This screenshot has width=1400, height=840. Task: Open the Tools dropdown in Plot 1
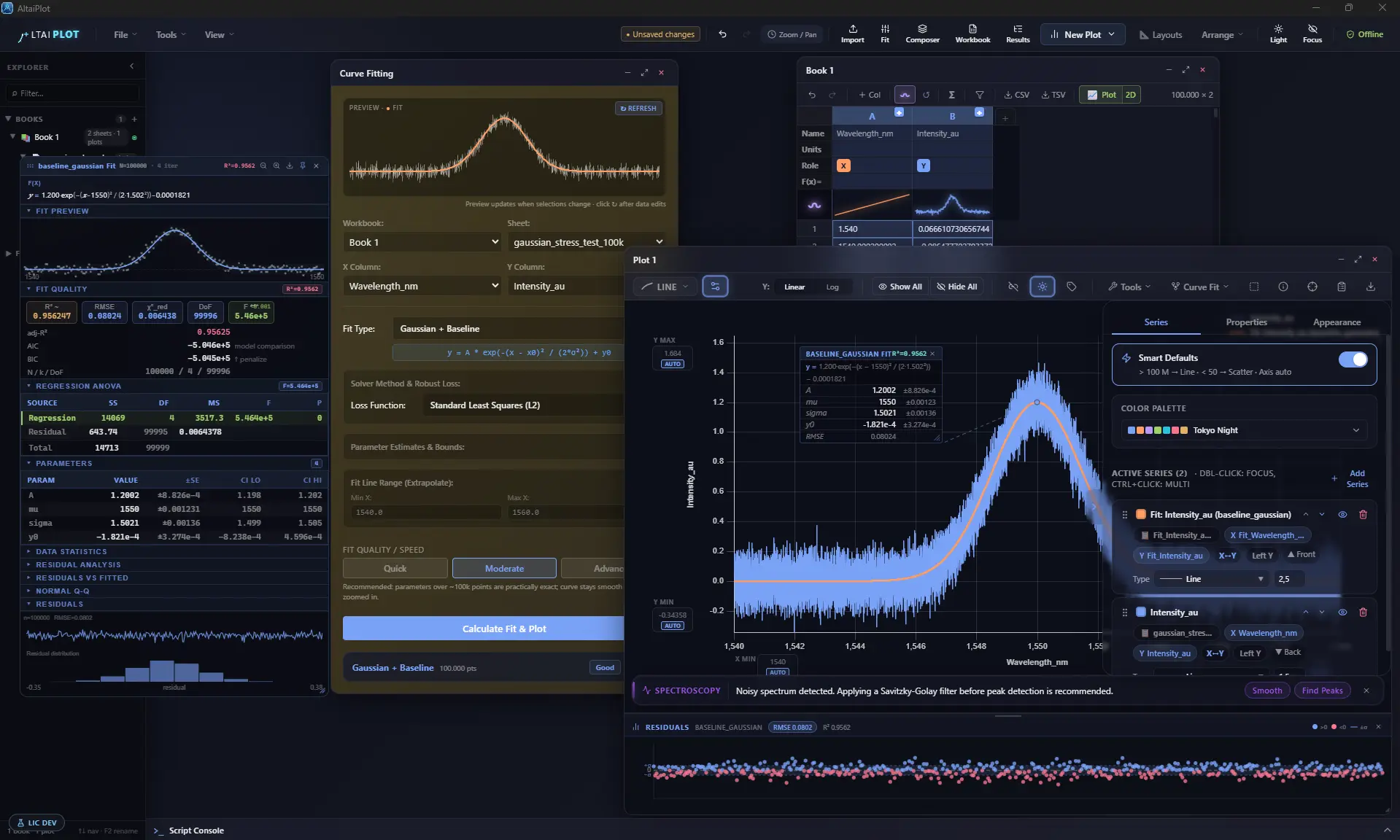tap(1129, 287)
